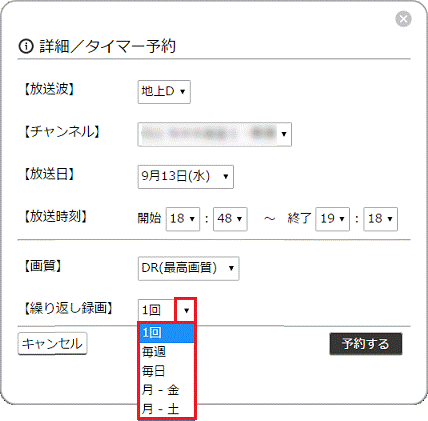Select 月 - 土 in the repeat list
Screen dimensions: 428x421
167,409
